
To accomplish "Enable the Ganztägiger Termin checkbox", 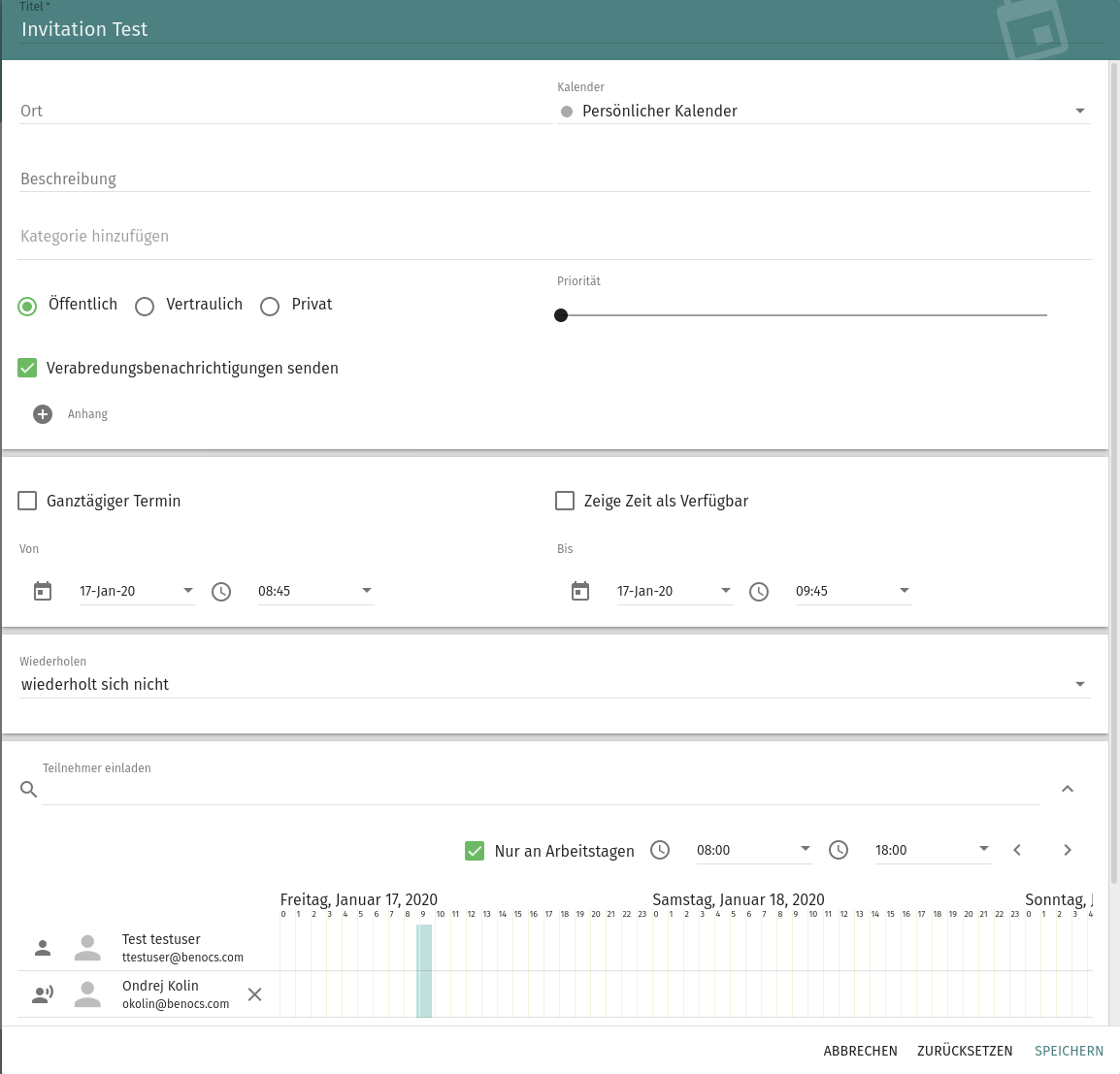I will tap(28, 501).
